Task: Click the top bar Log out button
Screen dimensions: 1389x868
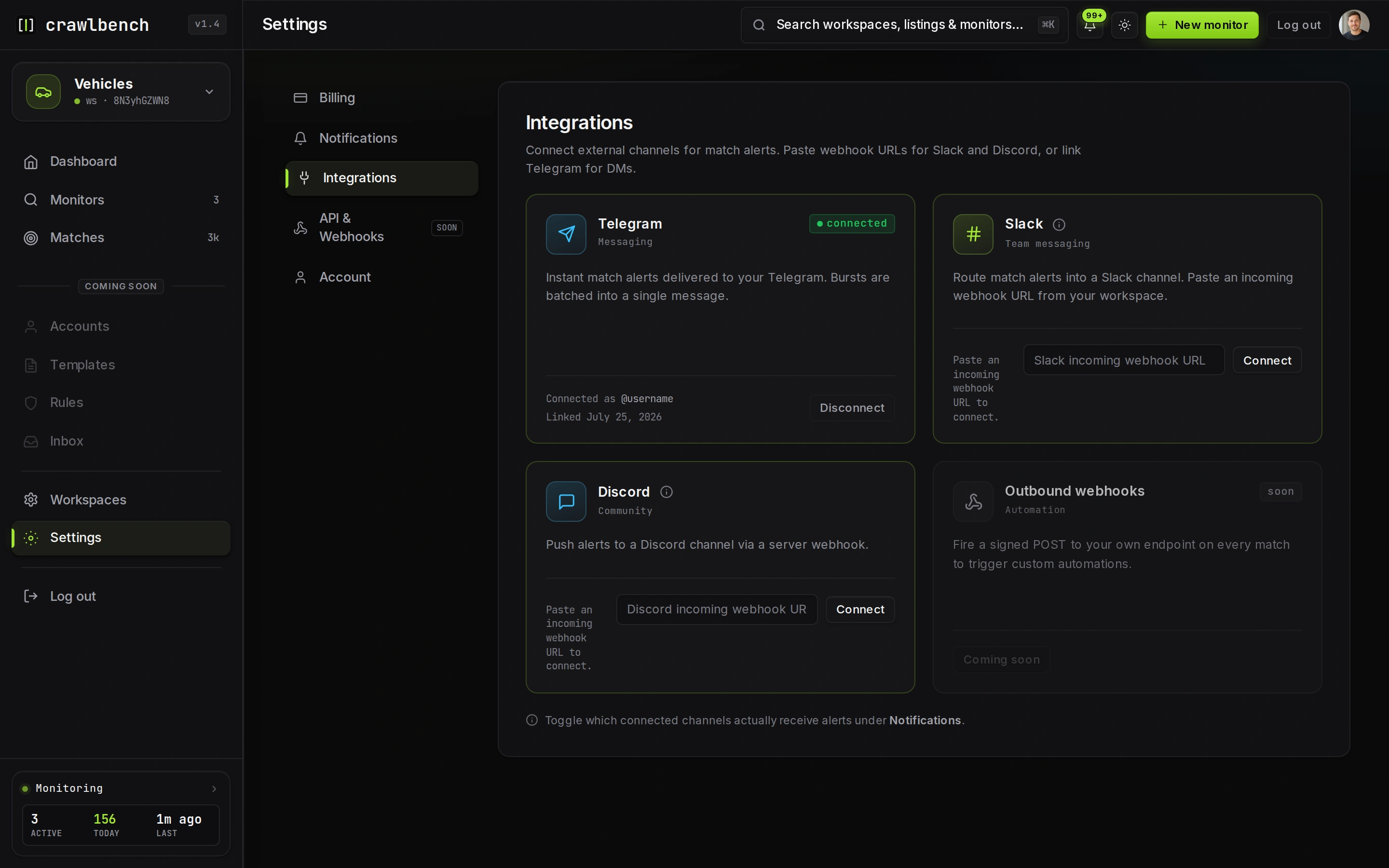Action: 1298,25
